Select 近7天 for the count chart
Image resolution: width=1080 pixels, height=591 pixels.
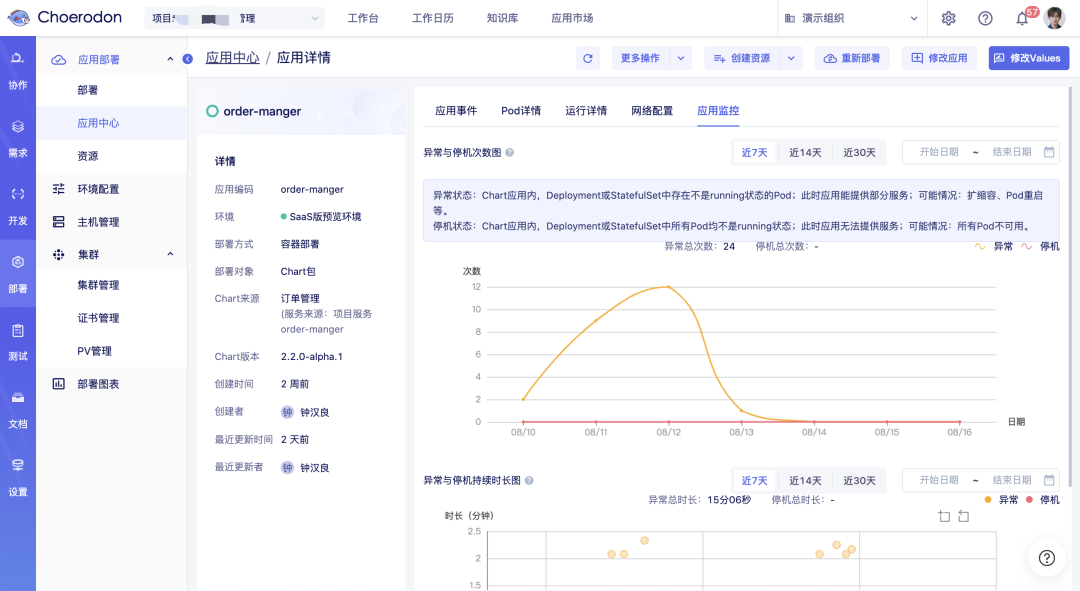754,152
